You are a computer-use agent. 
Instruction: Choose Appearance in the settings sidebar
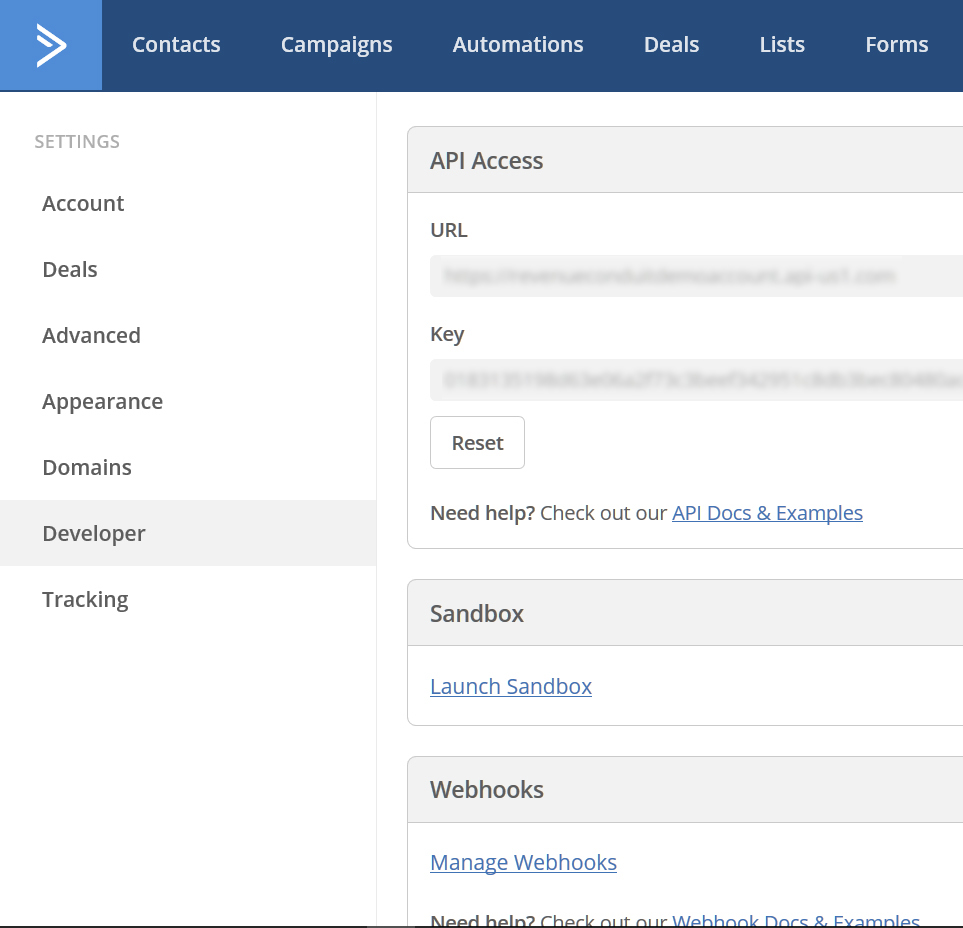click(188, 402)
